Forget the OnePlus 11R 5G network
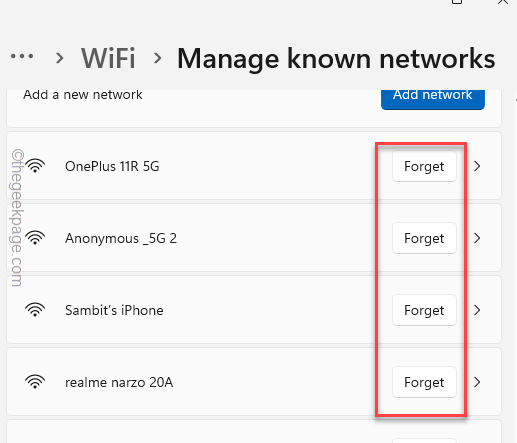This screenshot has height=443, width=517. [x=424, y=166]
